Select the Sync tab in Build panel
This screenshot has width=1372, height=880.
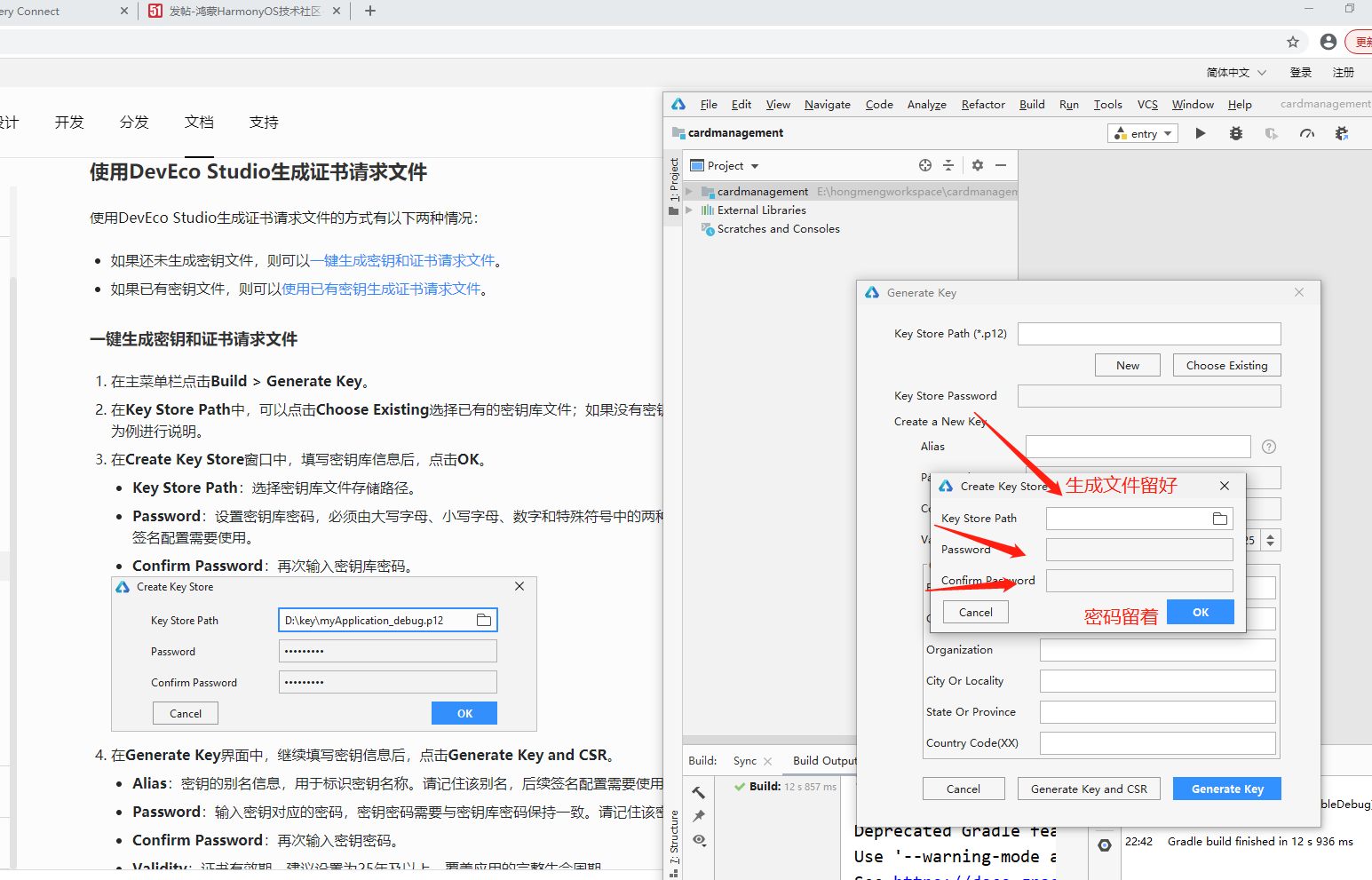tap(745, 761)
